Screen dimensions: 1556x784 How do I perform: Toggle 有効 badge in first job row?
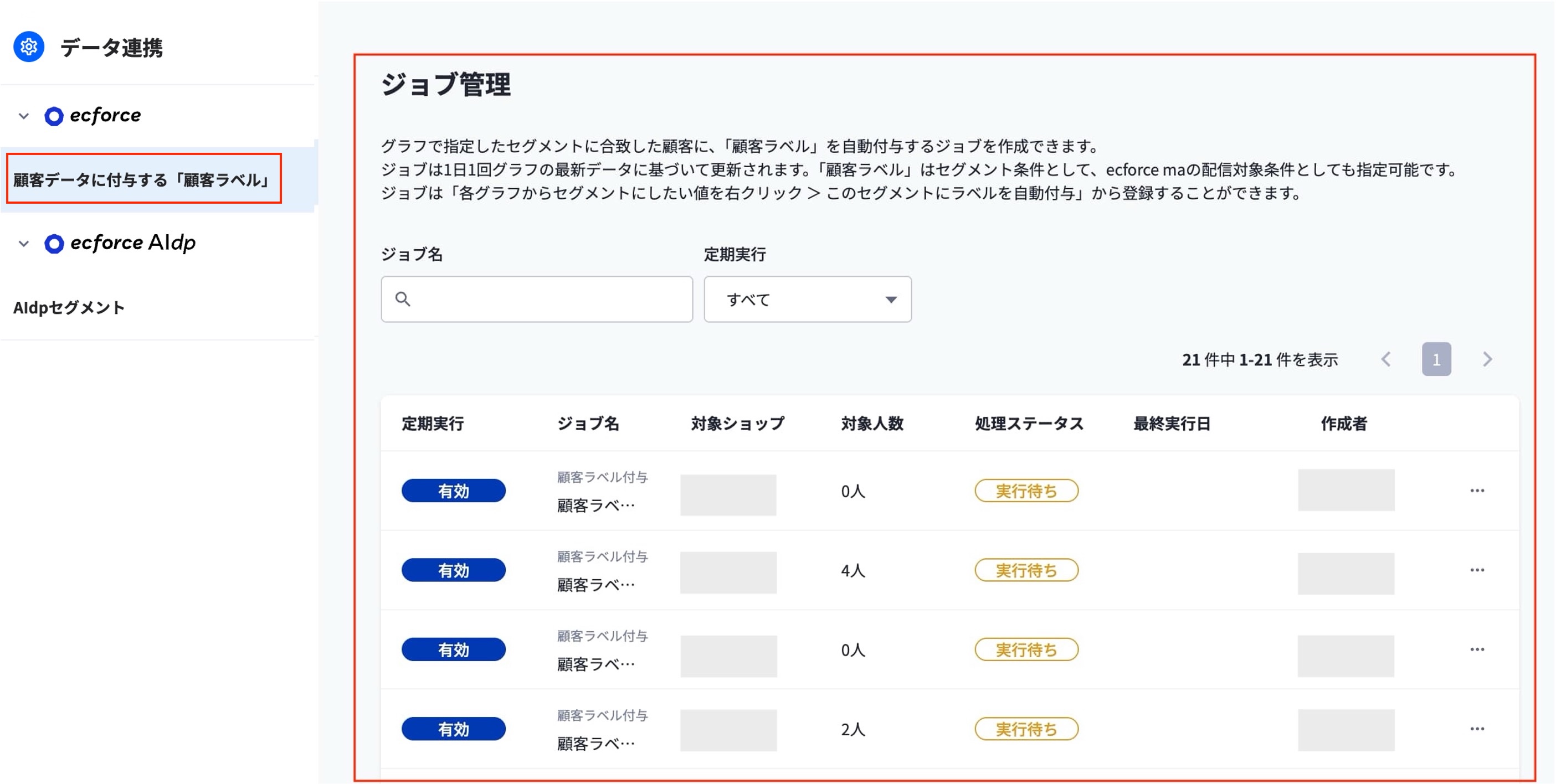coord(453,491)
